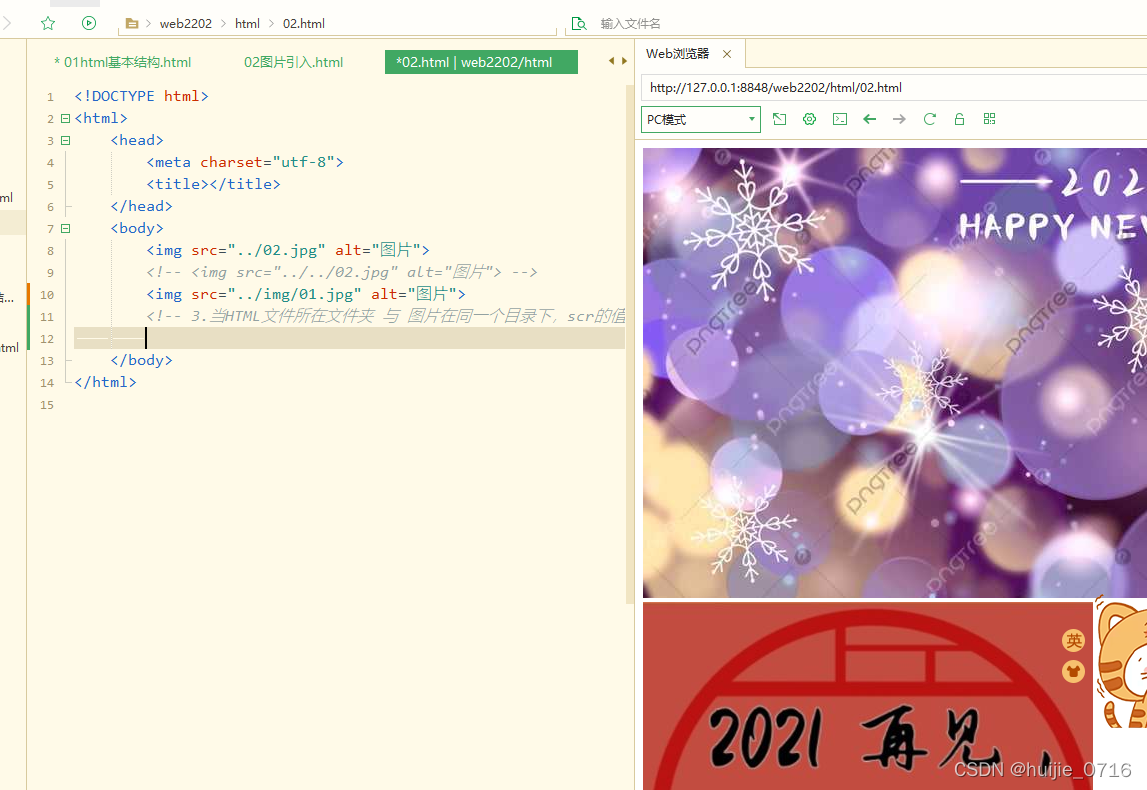Open the browser console icon
Viewport: 1147px width, 790px height.
840,119
